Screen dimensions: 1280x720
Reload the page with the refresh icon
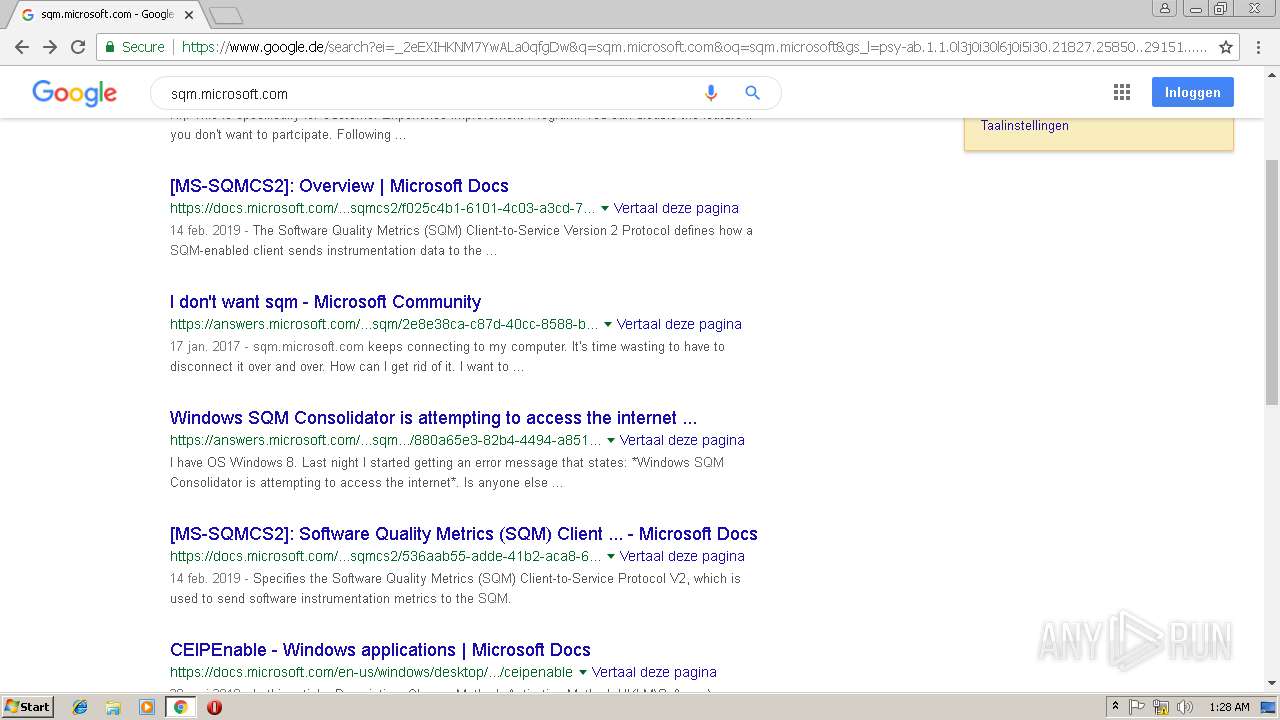(x=78, y=47)
